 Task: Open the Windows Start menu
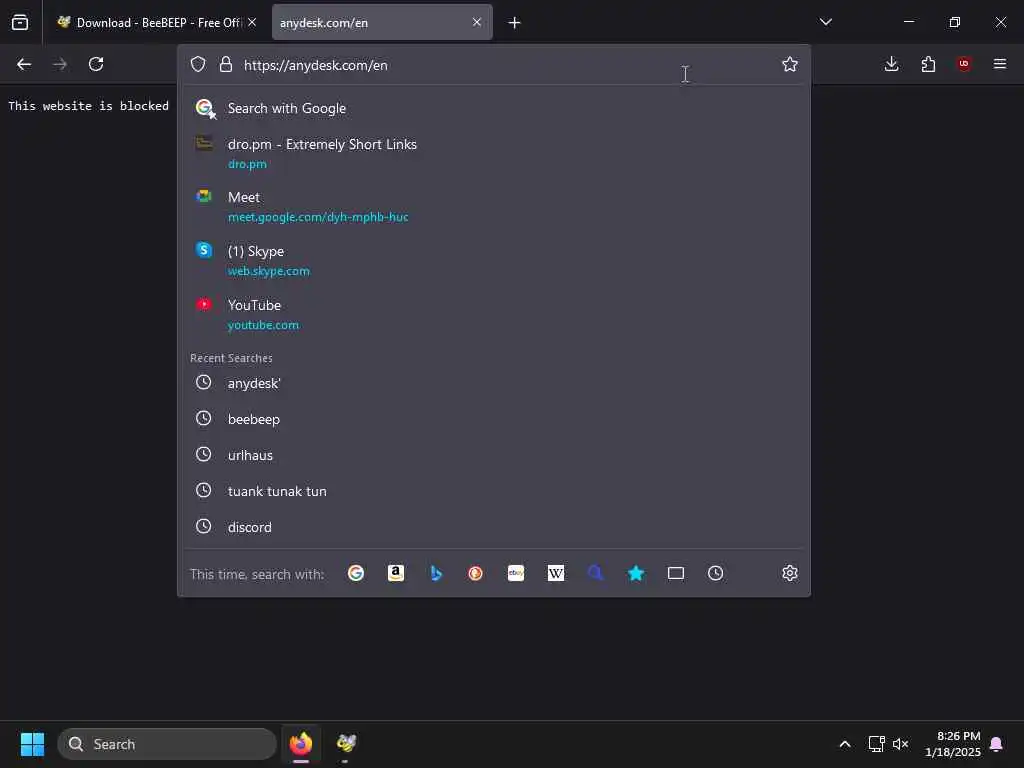[32, 744]
